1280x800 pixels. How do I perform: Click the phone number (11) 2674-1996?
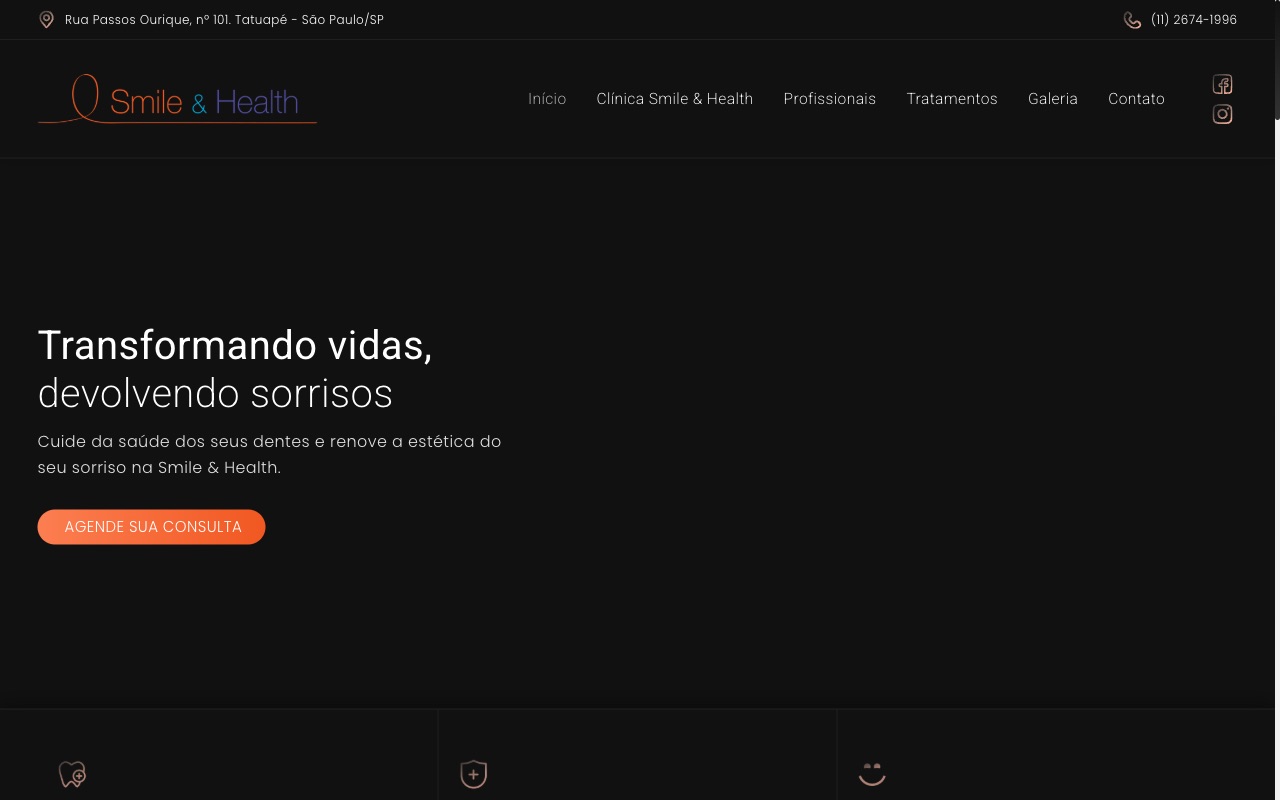[1193, 20]
